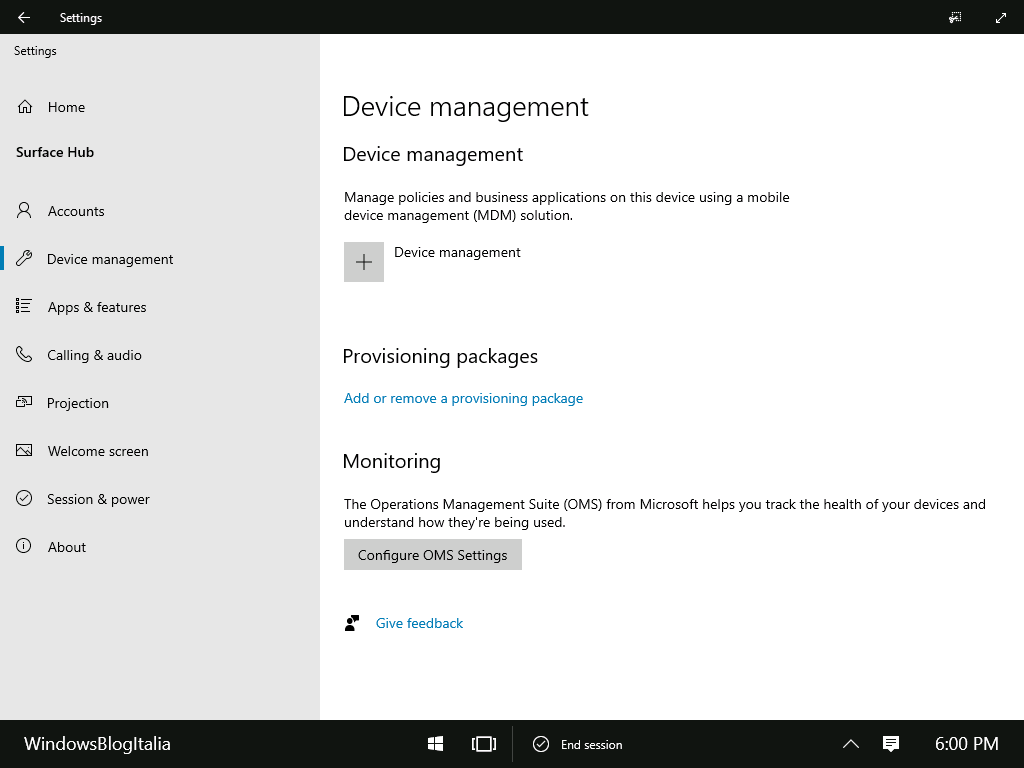This screenshot has width=1024, height=768.
Task: Open the Windows Start button
Action: click(x=436, y=744)
